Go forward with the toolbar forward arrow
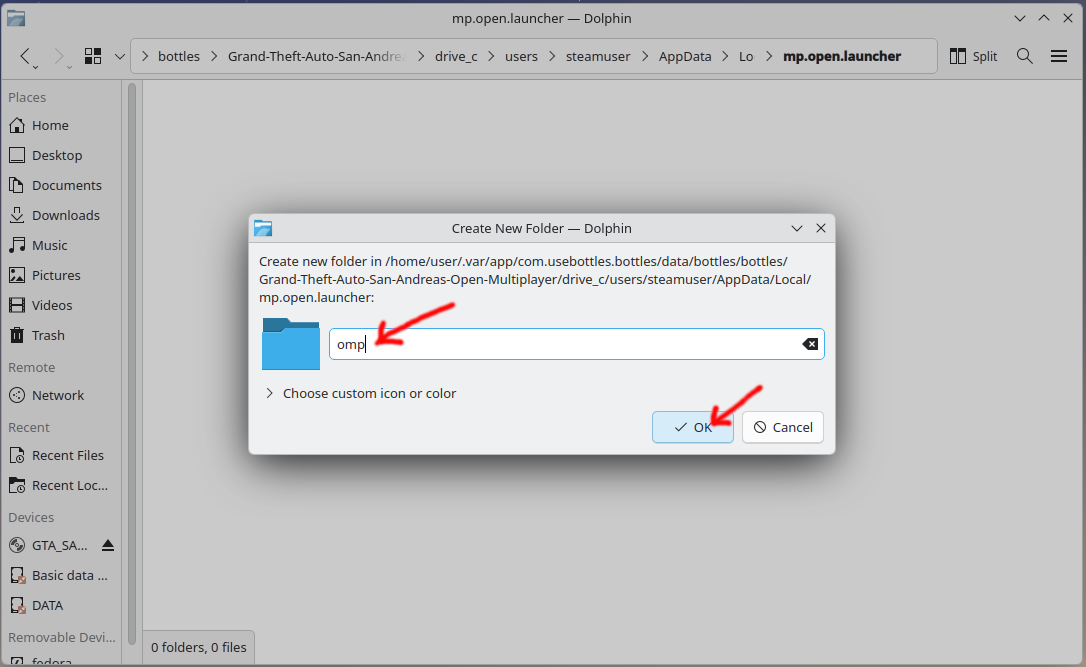 (60, 56)
